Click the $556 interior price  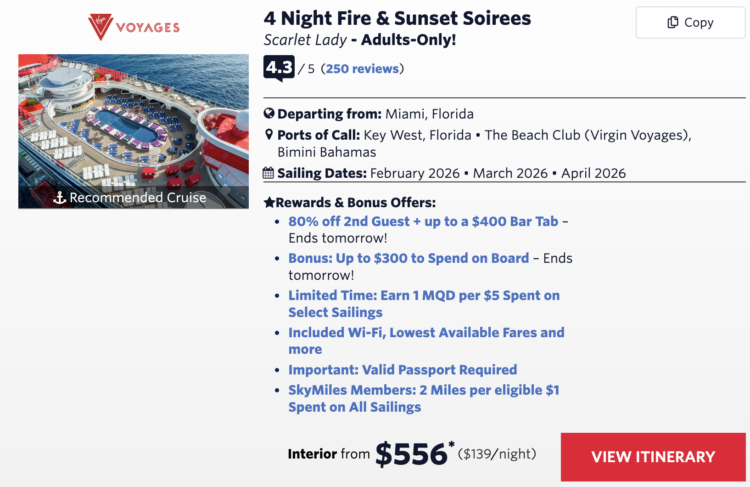(x=411, y=455)
